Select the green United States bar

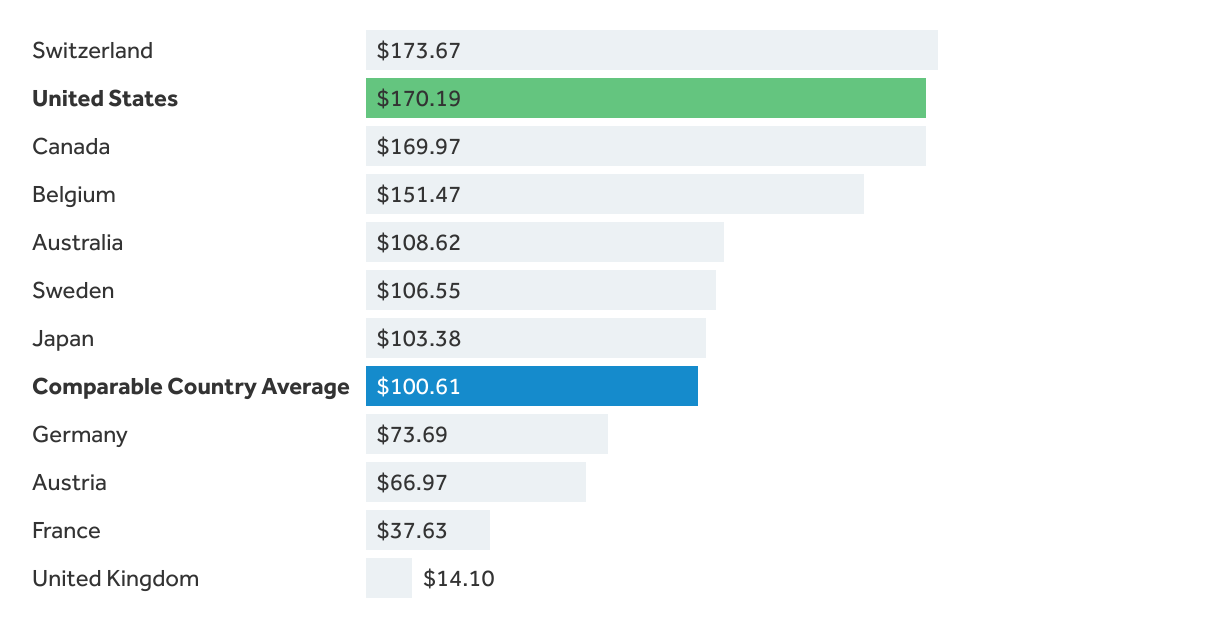pos(645,98)
